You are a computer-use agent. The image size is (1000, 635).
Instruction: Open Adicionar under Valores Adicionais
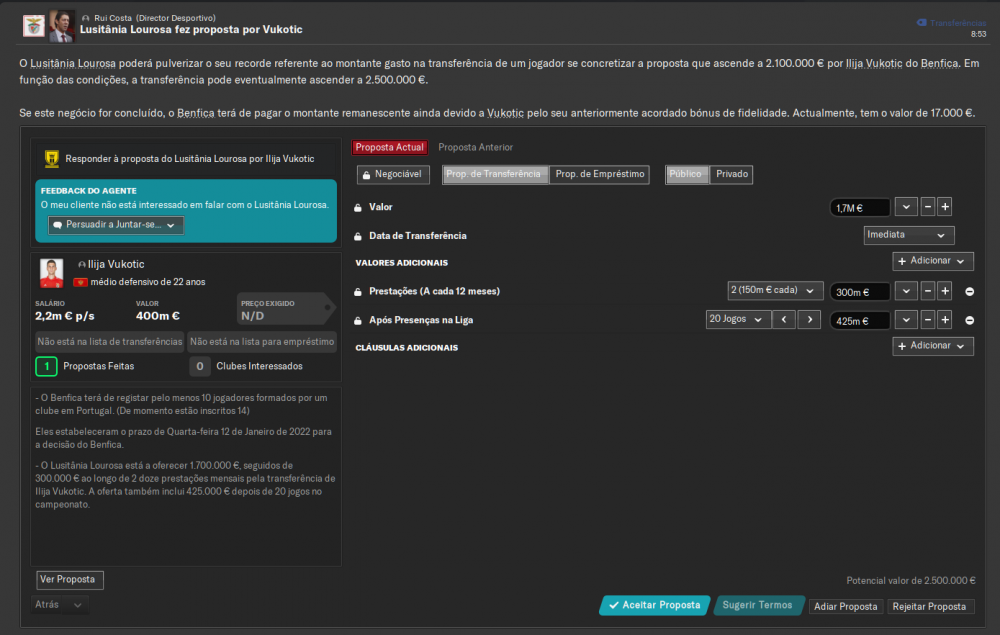[x=932, y=261]
